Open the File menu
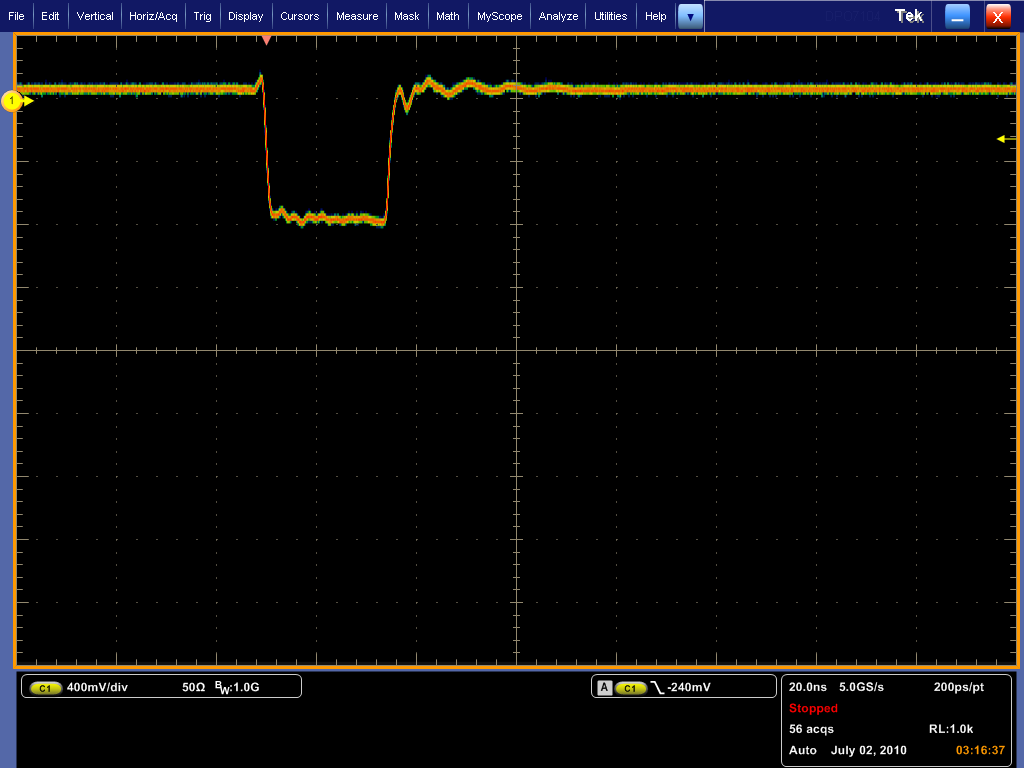 click(x=16, y=16)
